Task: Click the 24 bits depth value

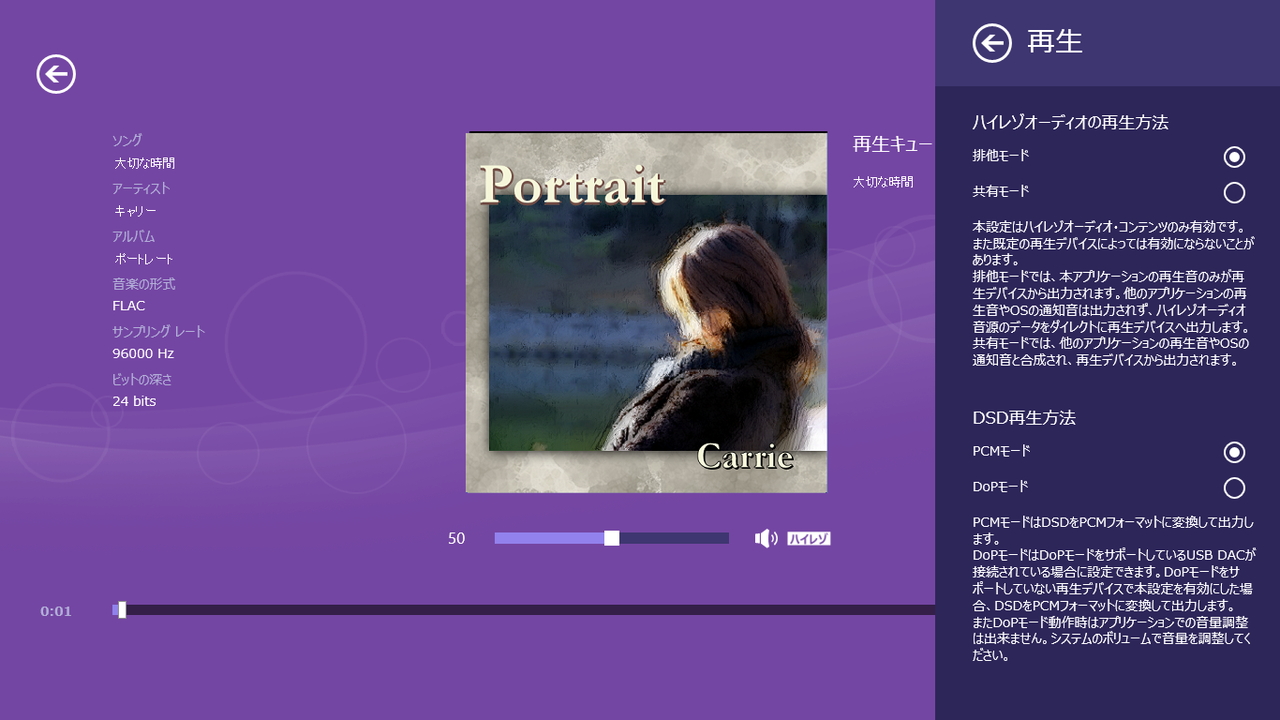Action: [x=134, y=402]
